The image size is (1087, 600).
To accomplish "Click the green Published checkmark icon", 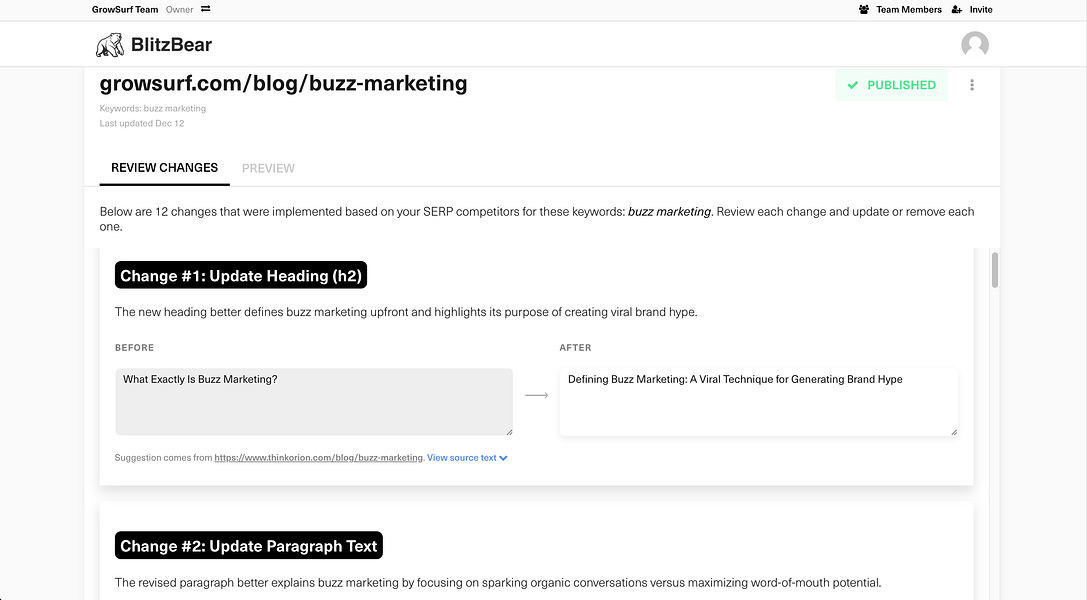I will 853,85.
